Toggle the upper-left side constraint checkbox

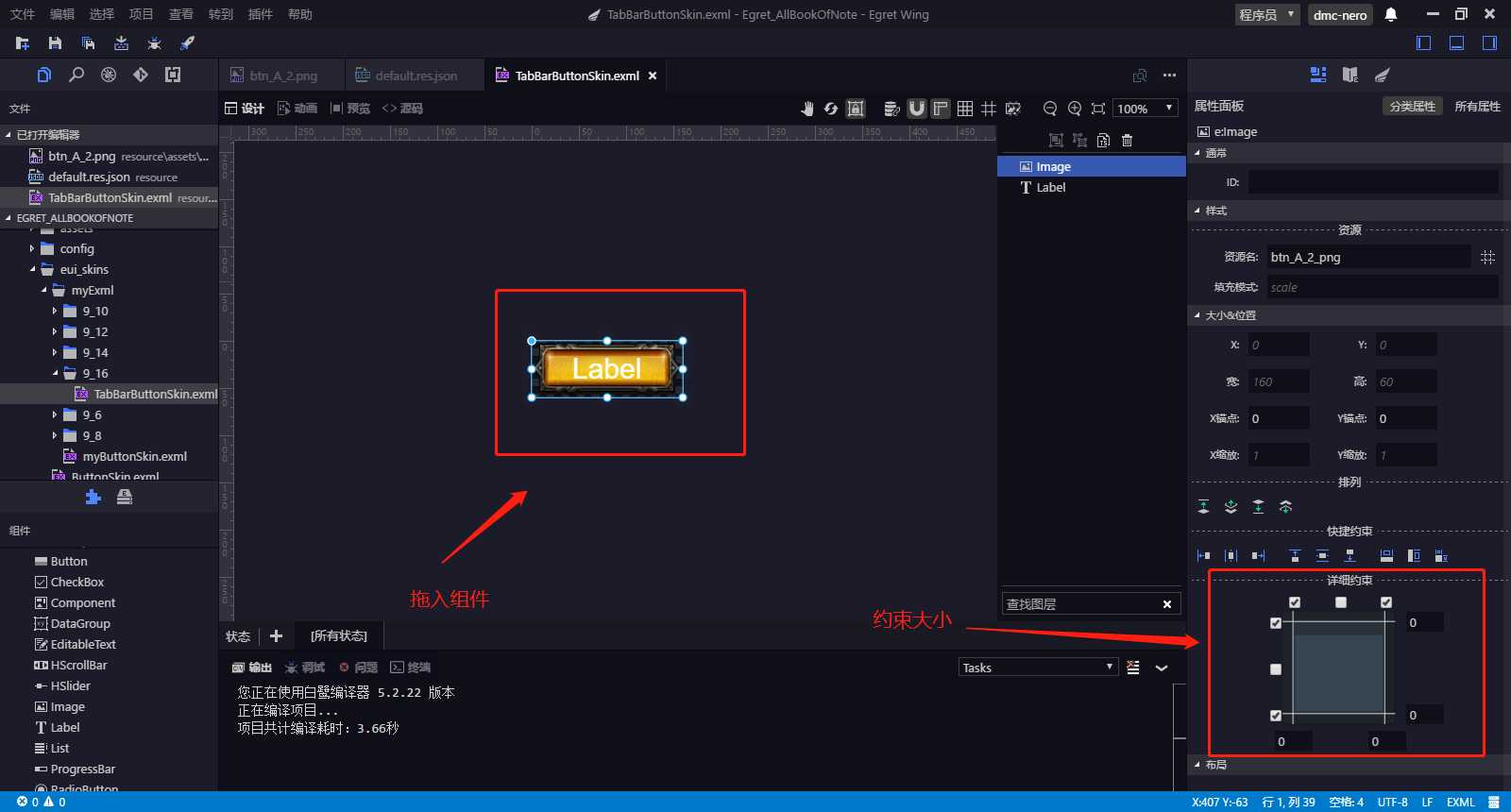(1276, 623)
